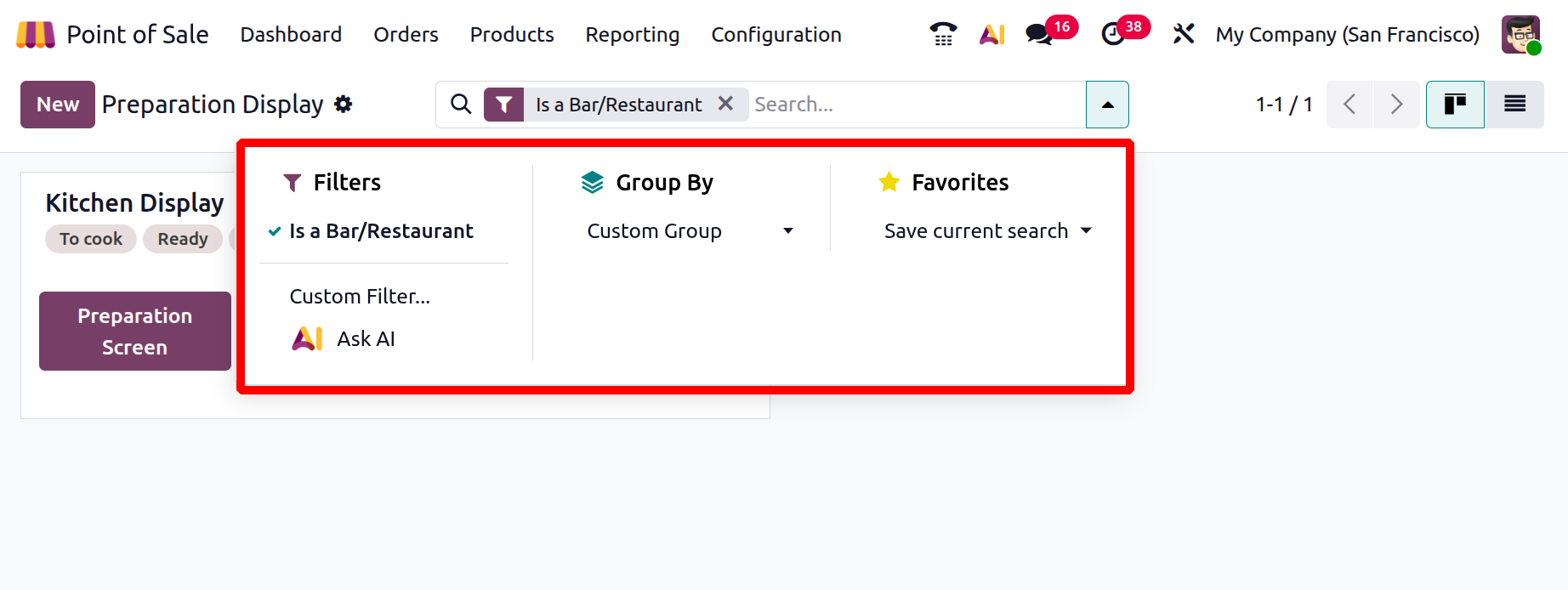Click the Point of Sale app icon

point(35,35)
